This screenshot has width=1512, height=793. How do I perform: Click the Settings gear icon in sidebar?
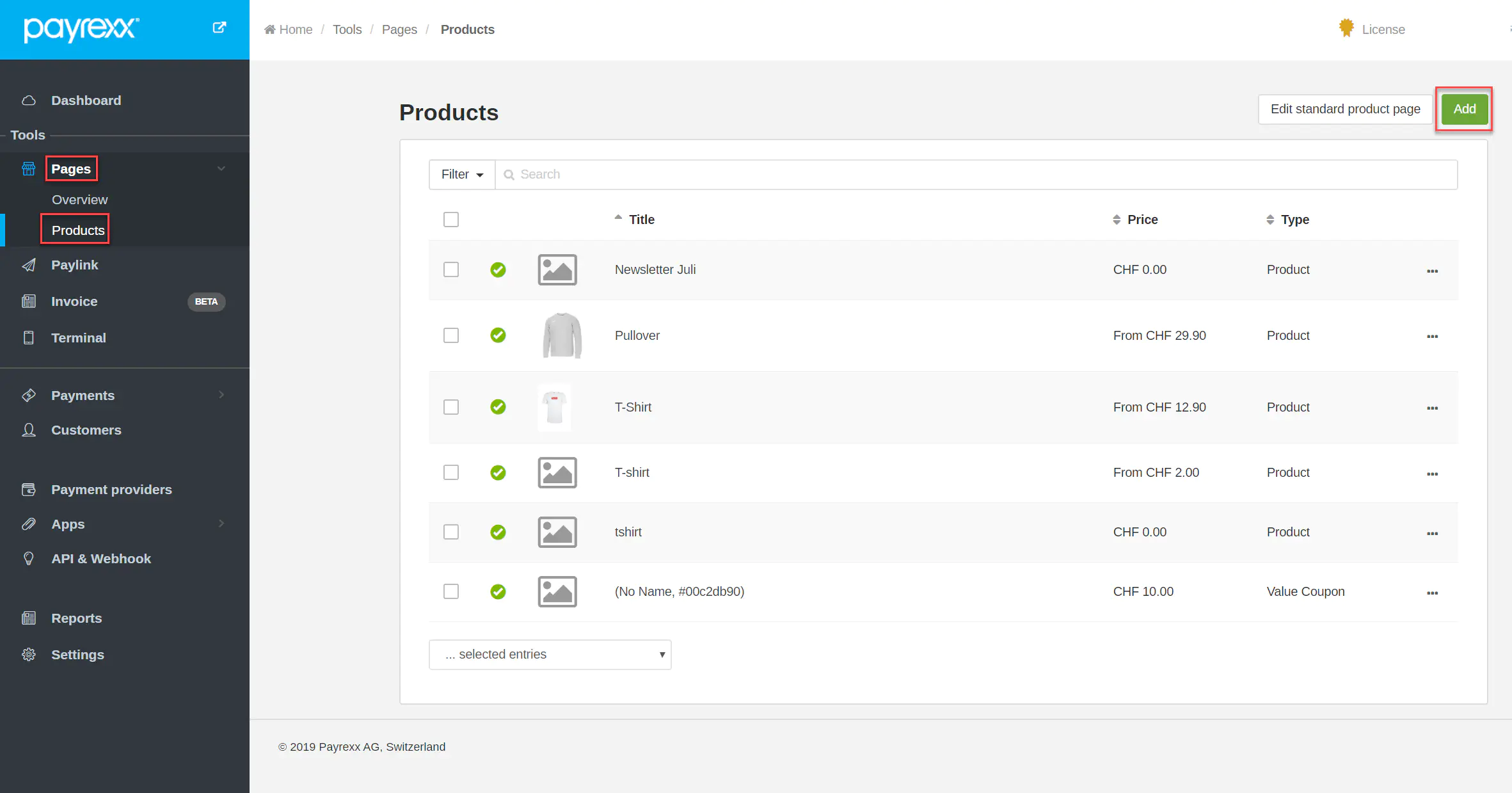(x=29, y=654)
